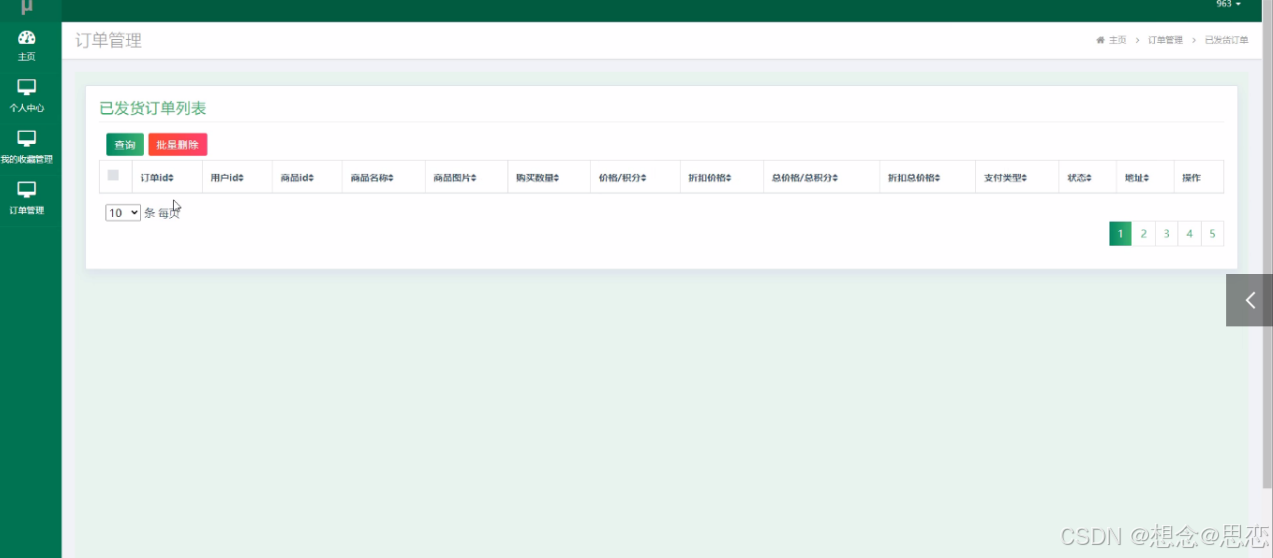Open the 963 user dropdown menu
The image size is (1273, 558).
point(1228,5)
